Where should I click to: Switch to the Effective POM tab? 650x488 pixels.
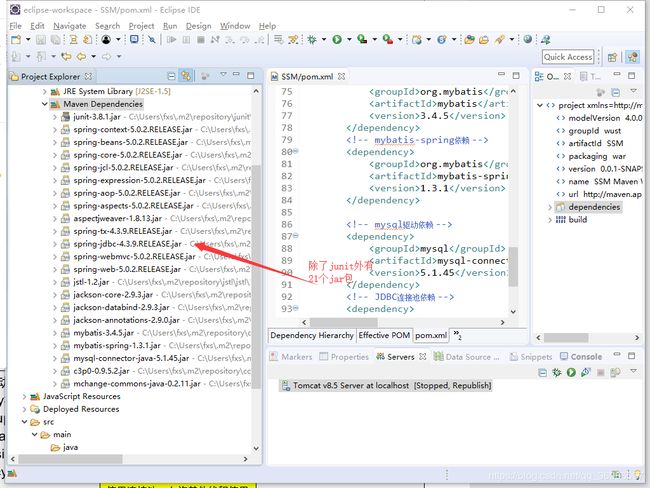(384, 335)
